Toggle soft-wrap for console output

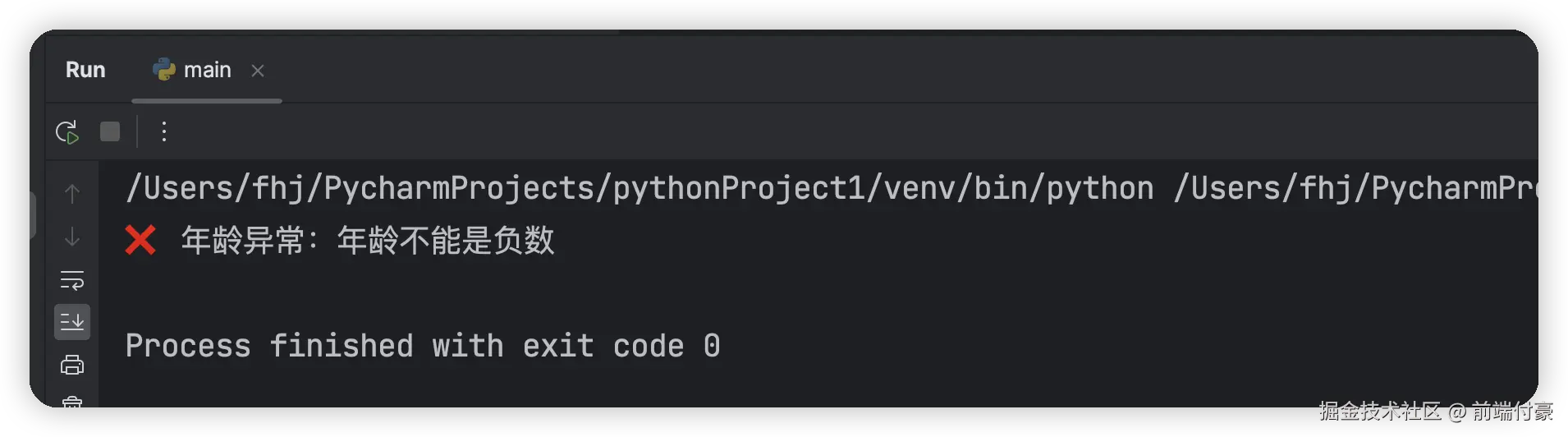tap(72, 280)
